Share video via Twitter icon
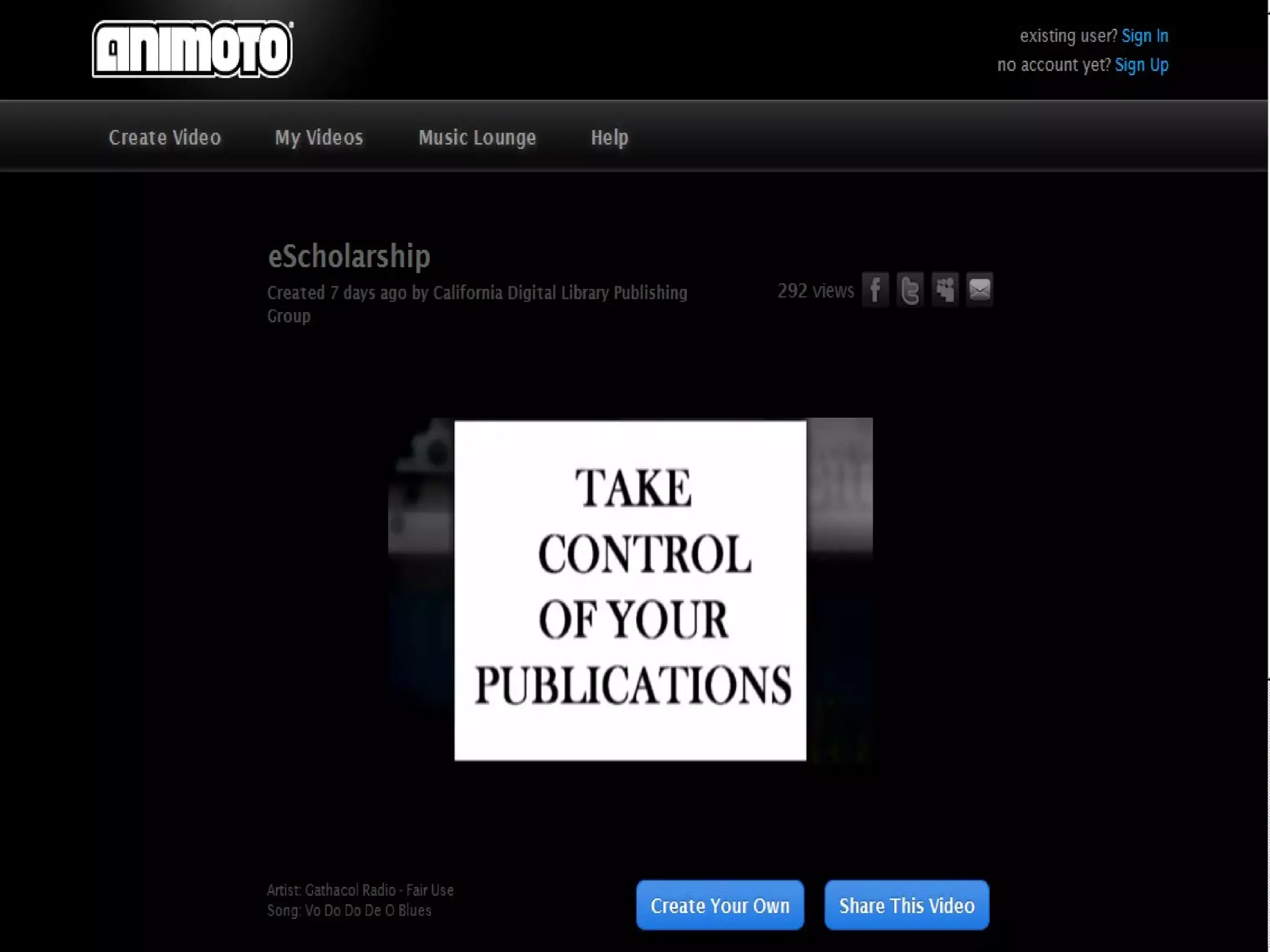The height and width of the screenshot is (952, 1270). pyautogui.click(x=910, y=289)
